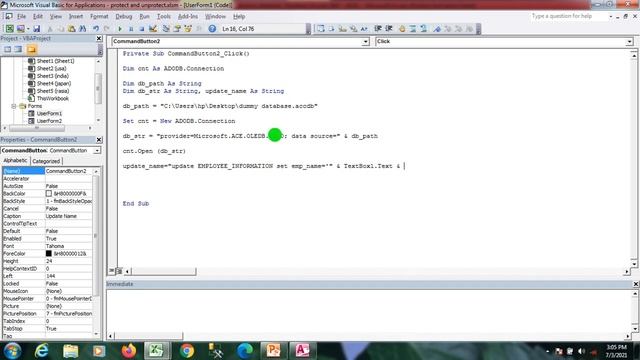Click the Complete Word icon

[364, 29]
